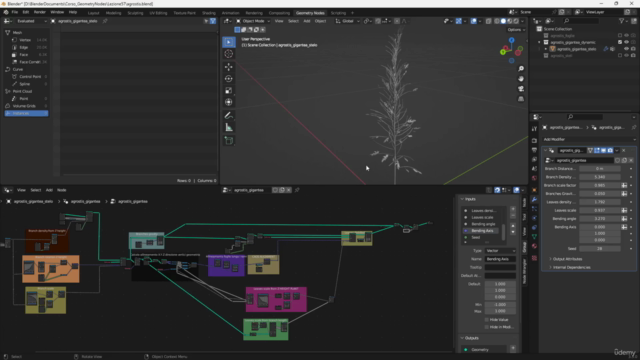
Task: Collapse the Outputs panel
Action: click(470, 338)
